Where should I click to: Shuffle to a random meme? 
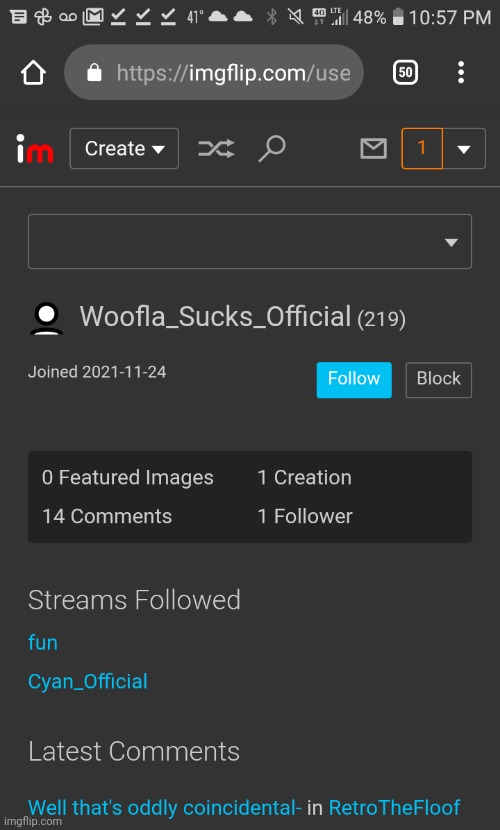point(216,149)
